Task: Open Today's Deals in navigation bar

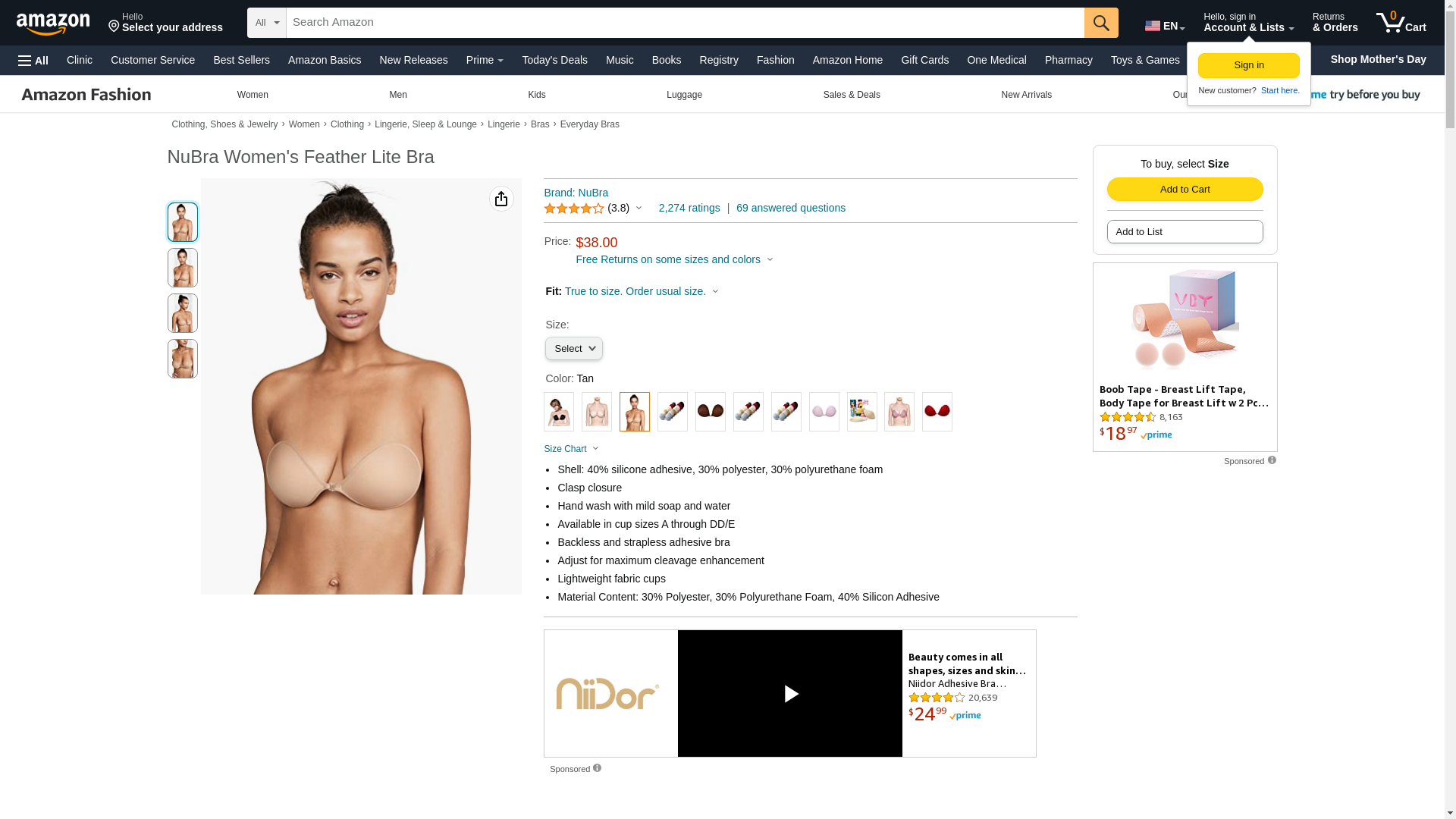Action: coord(554,60)
